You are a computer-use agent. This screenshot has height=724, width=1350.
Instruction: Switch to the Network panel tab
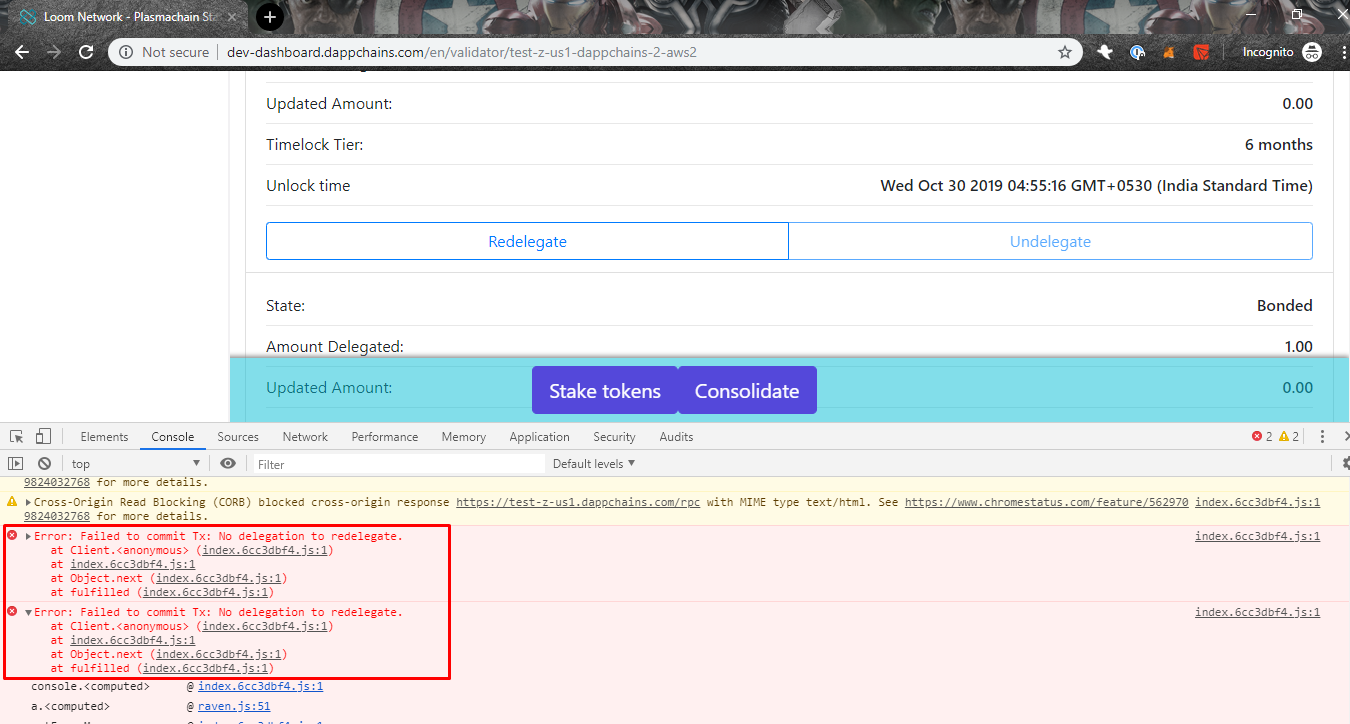pos(304,436)
